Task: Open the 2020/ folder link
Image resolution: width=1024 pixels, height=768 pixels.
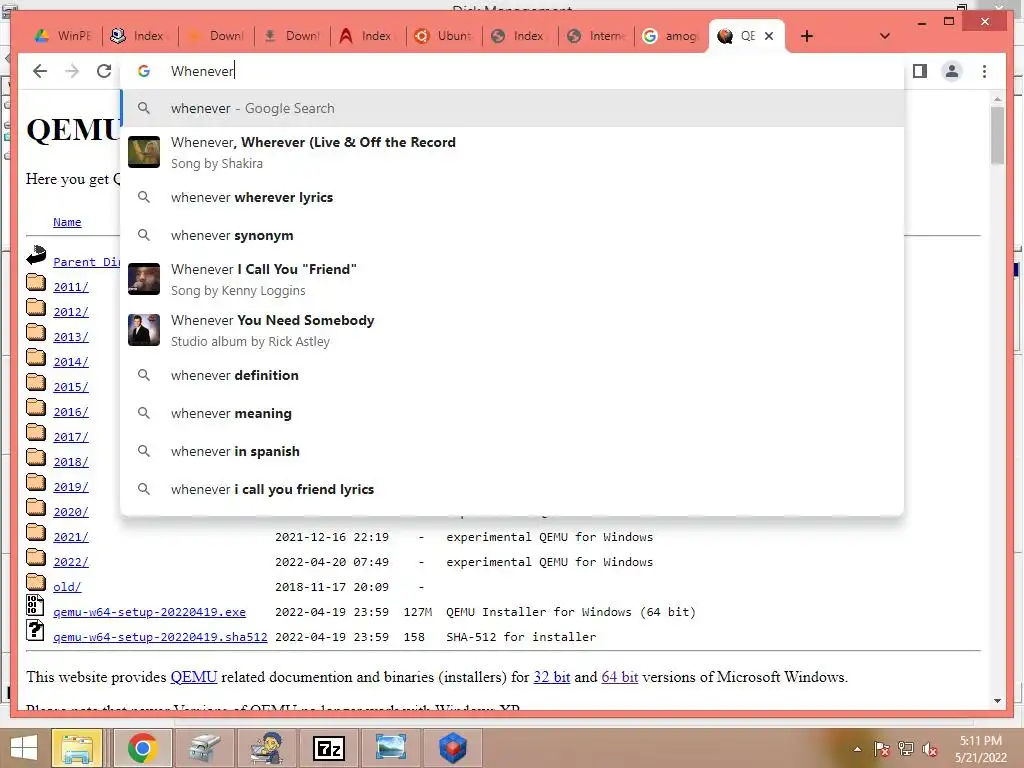Action: point(71,512)
